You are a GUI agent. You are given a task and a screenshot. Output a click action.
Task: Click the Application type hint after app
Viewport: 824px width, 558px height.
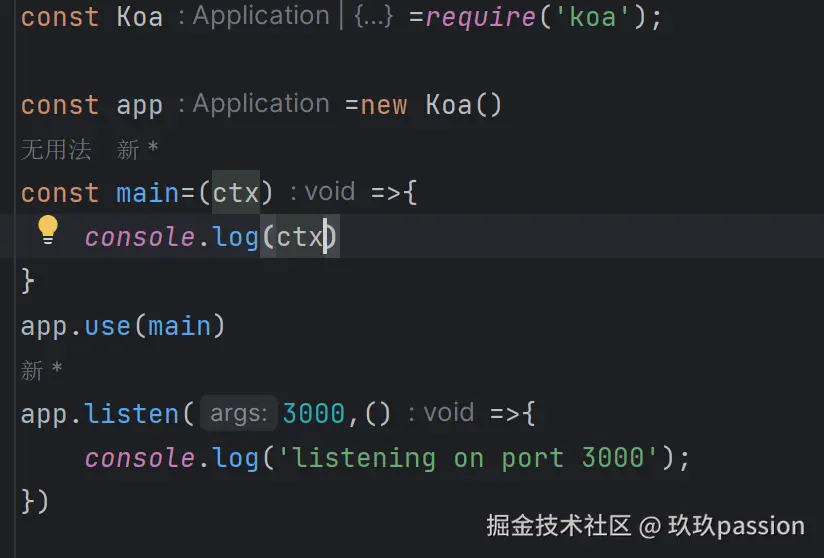pyautogui.click(x=260, y=104)
